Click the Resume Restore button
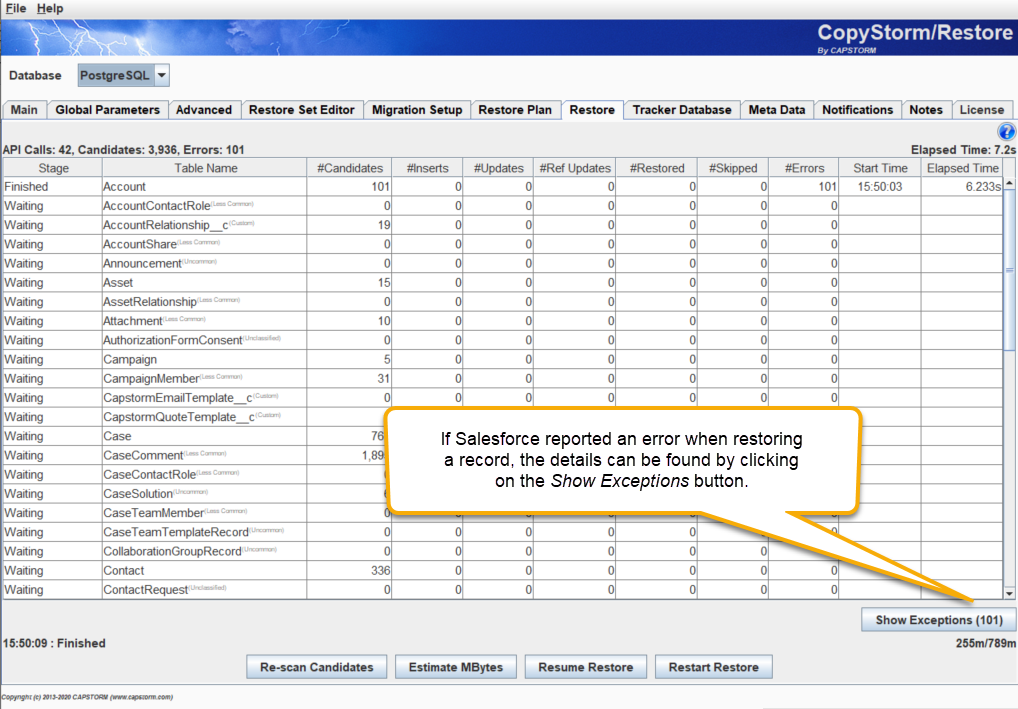 (x=585, y=666)
